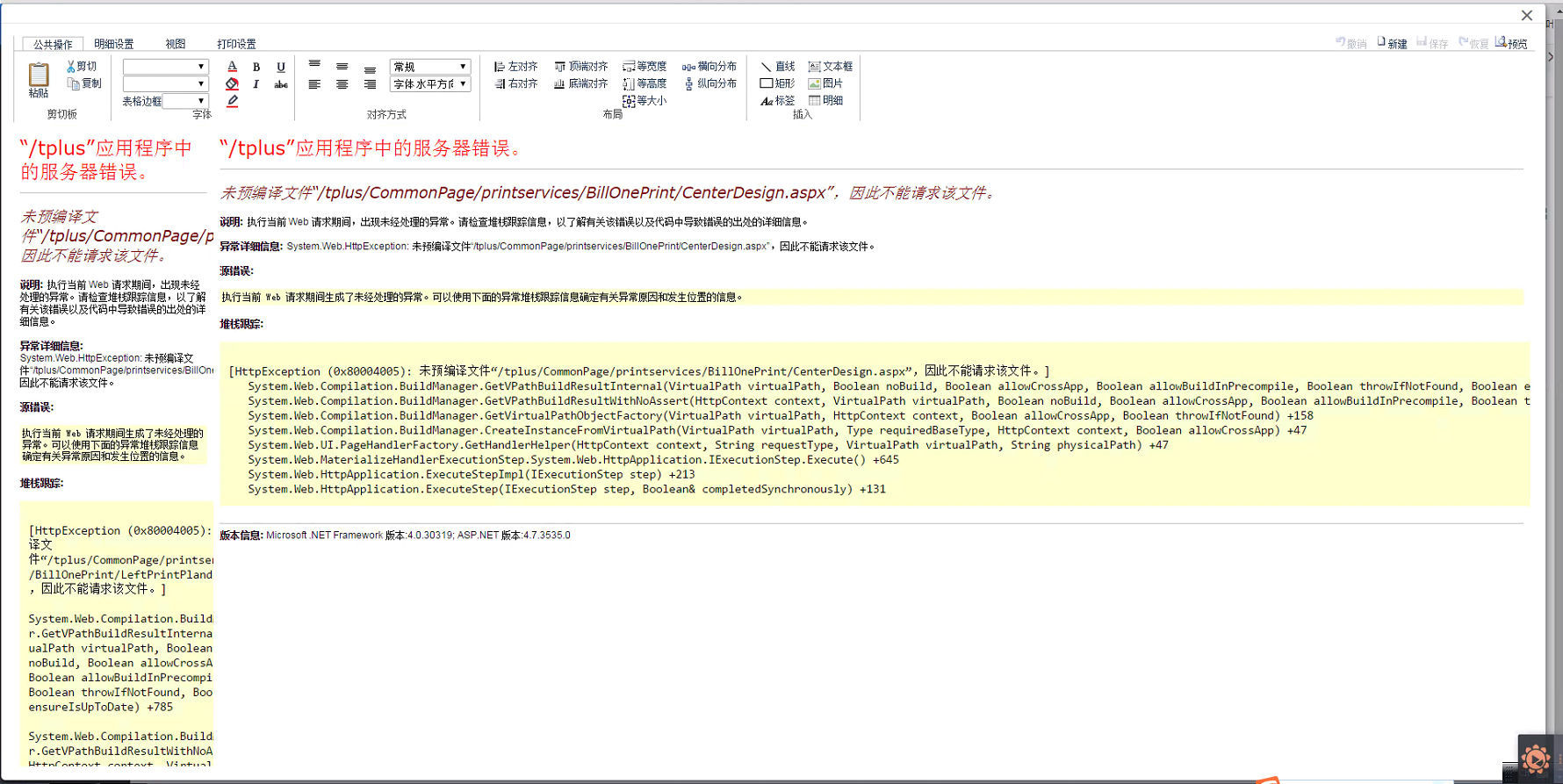Screen dimensions: 1563x784
Task: Click the 剪切 cut button
Action: 82,67
